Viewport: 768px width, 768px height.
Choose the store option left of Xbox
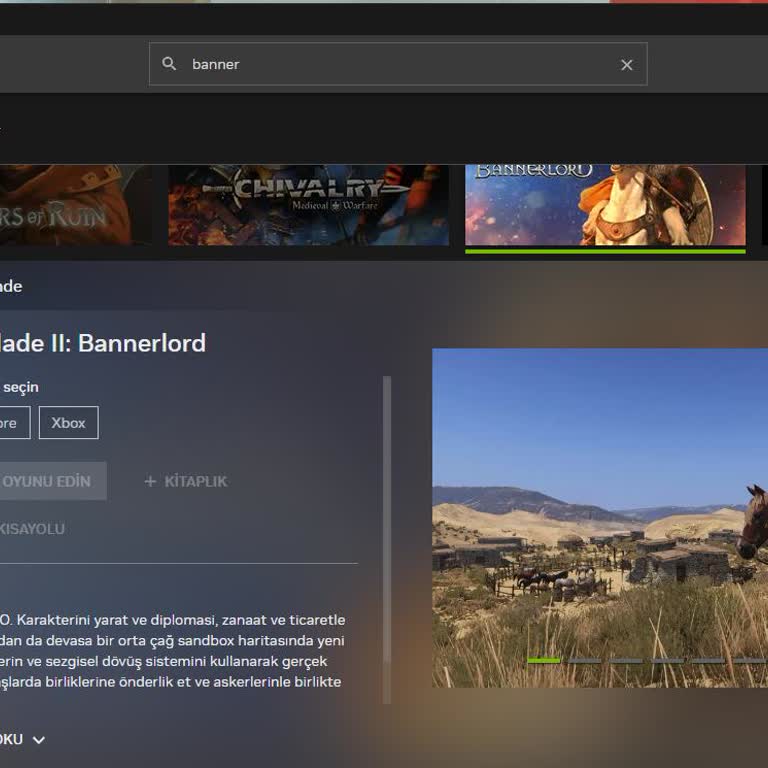coord(15,423)
